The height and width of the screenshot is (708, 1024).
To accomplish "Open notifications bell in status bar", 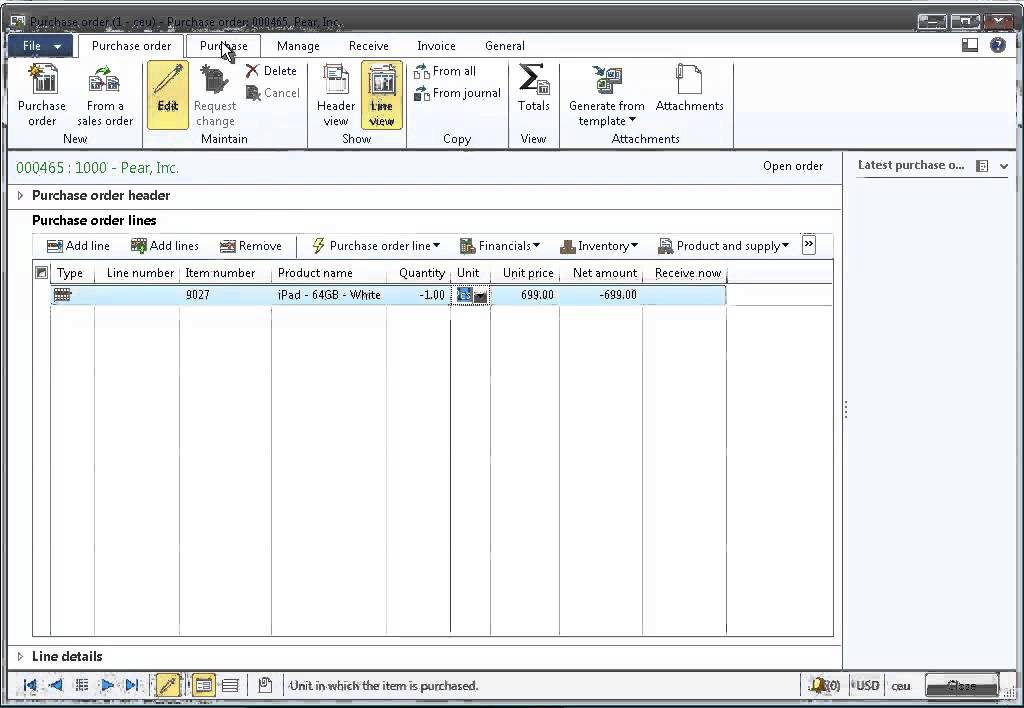I will (825, 685).
